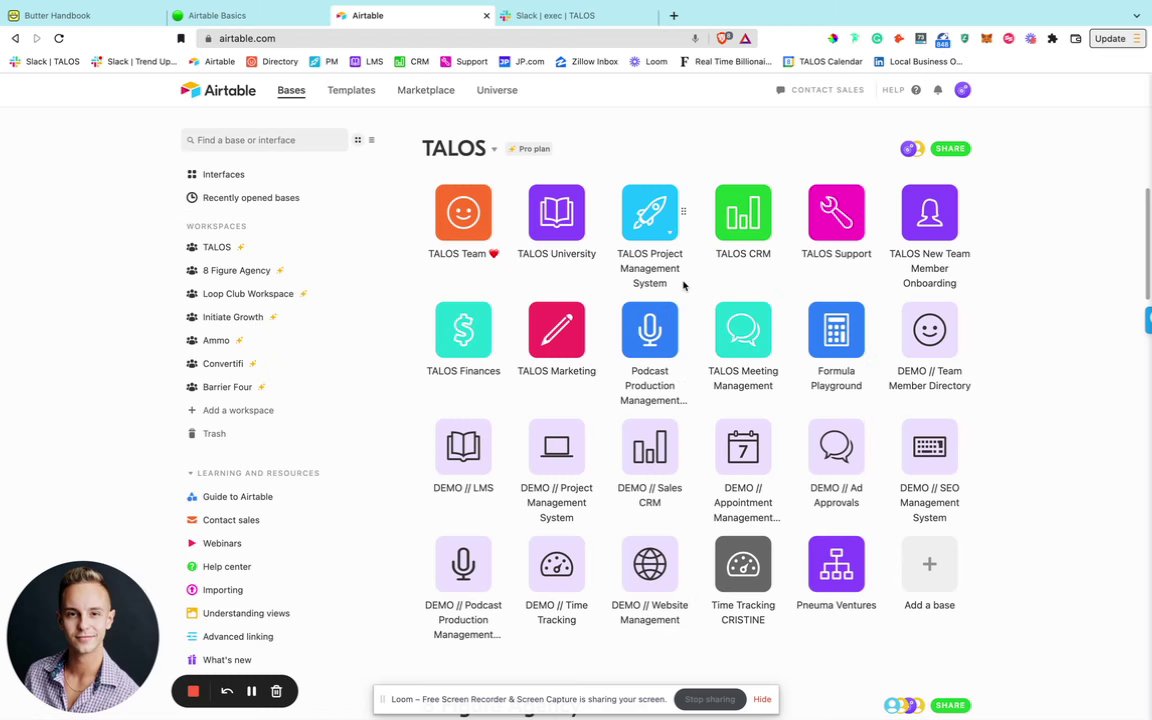Image resolution: width=1152 pixels, height=720 pixels.
Task: Open the TALOS CRM base
Action: (x=743, y=212)
